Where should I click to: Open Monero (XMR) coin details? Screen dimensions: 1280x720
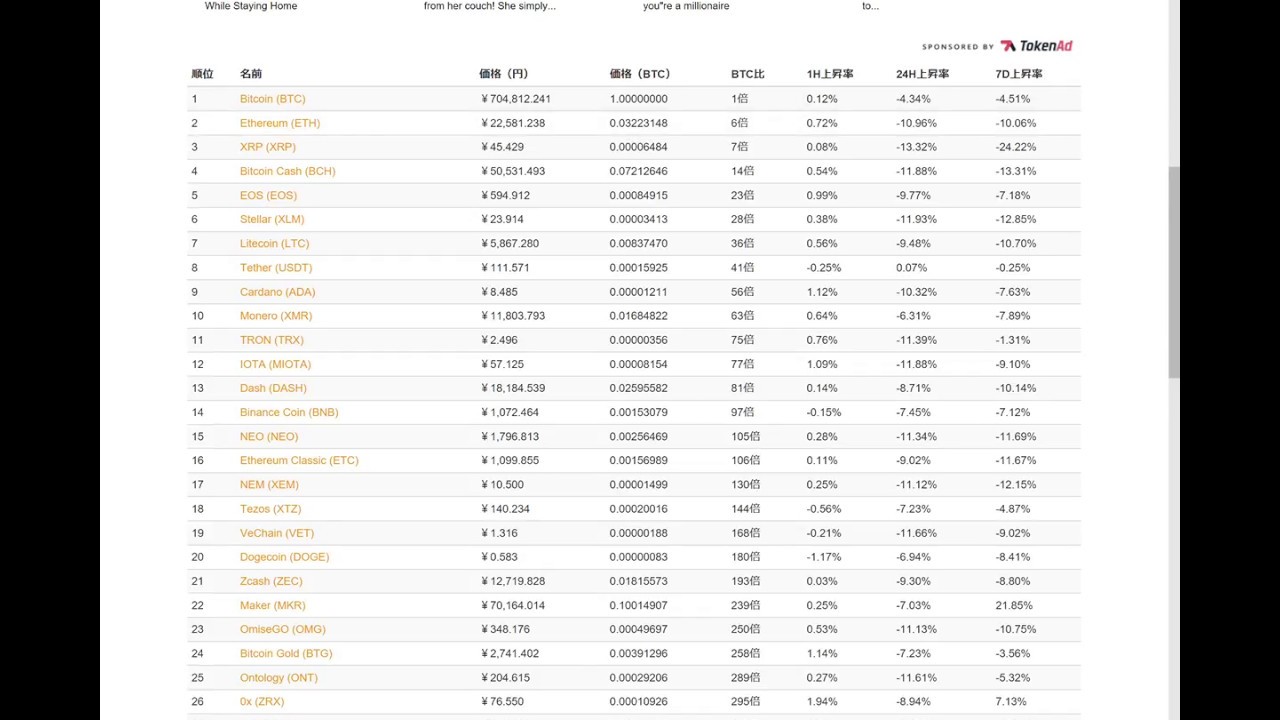(275, 316)
